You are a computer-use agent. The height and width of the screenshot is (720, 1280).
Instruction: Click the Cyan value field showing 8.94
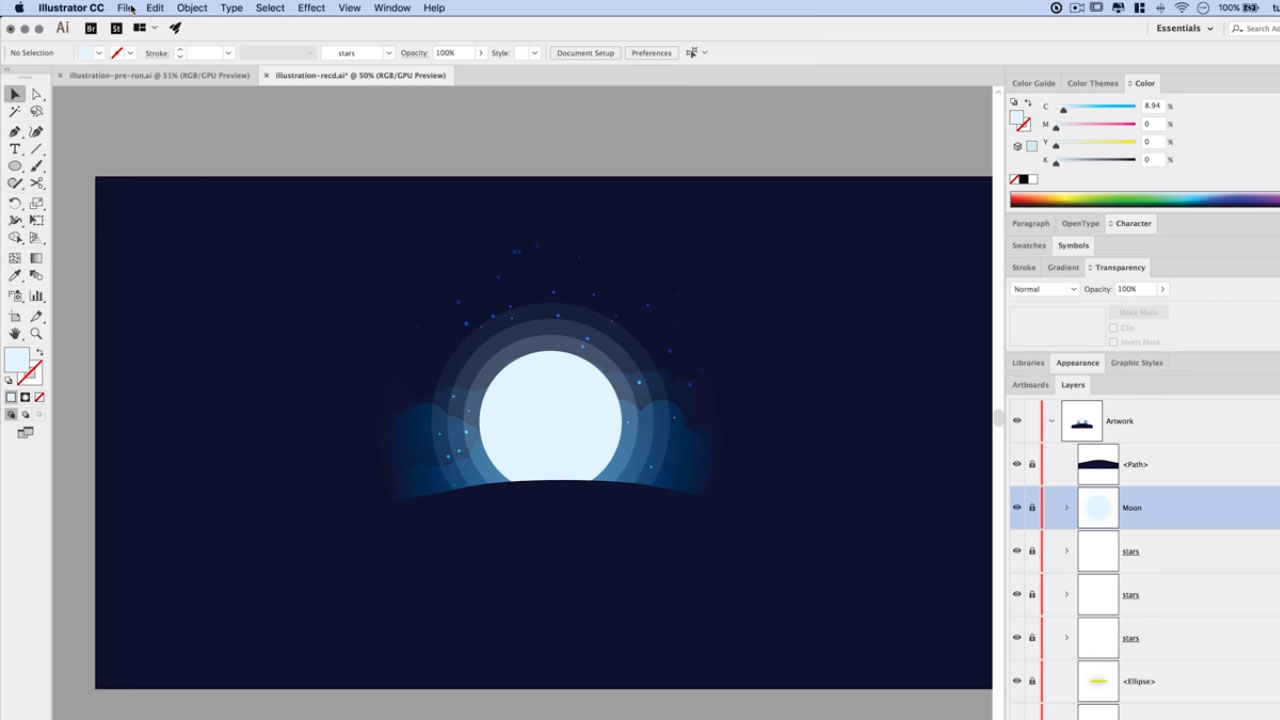[x=1152, y=106]
